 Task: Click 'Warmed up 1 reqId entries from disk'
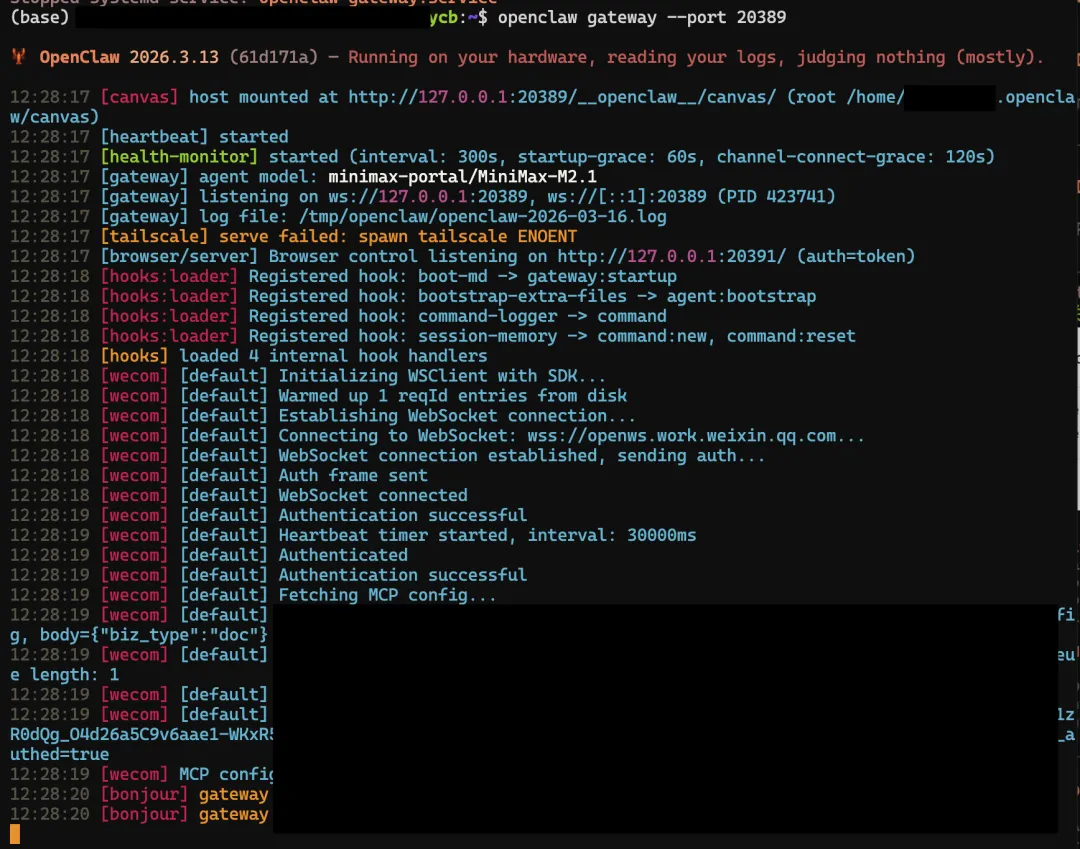pos(453,397)
